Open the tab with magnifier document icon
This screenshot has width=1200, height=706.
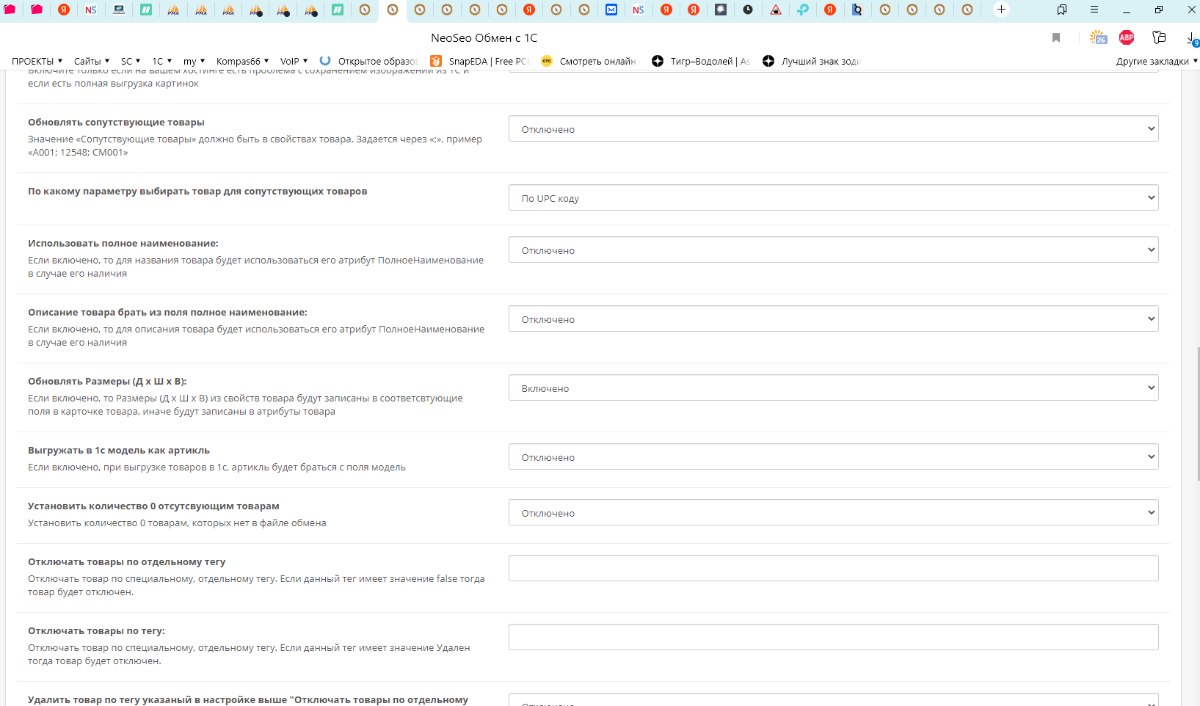(x=856, y=10)
